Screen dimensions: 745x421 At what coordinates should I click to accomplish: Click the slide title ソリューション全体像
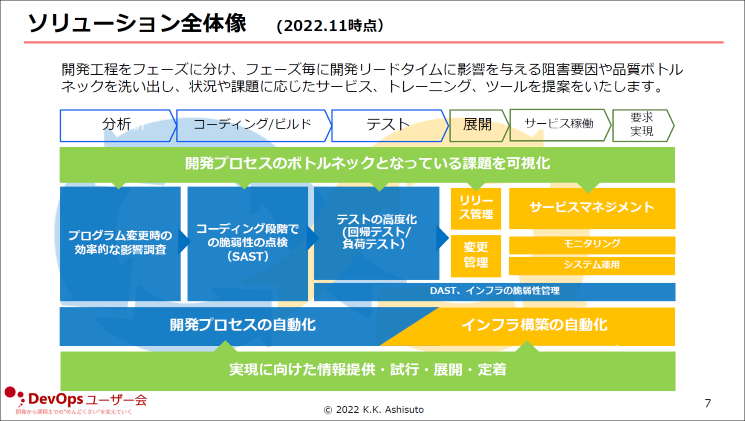[136, 22]
